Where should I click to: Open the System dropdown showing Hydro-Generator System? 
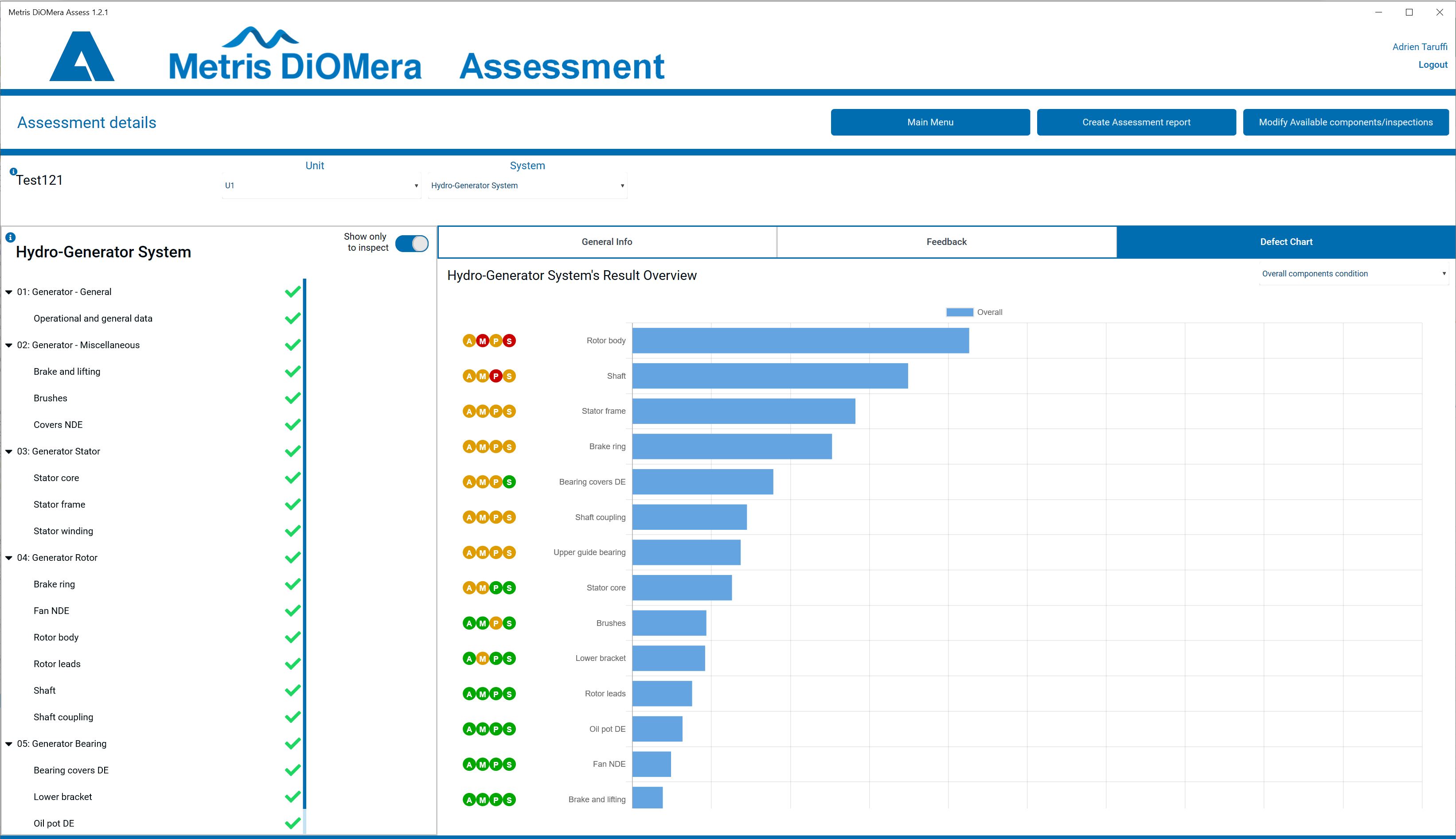pos(527,186)
